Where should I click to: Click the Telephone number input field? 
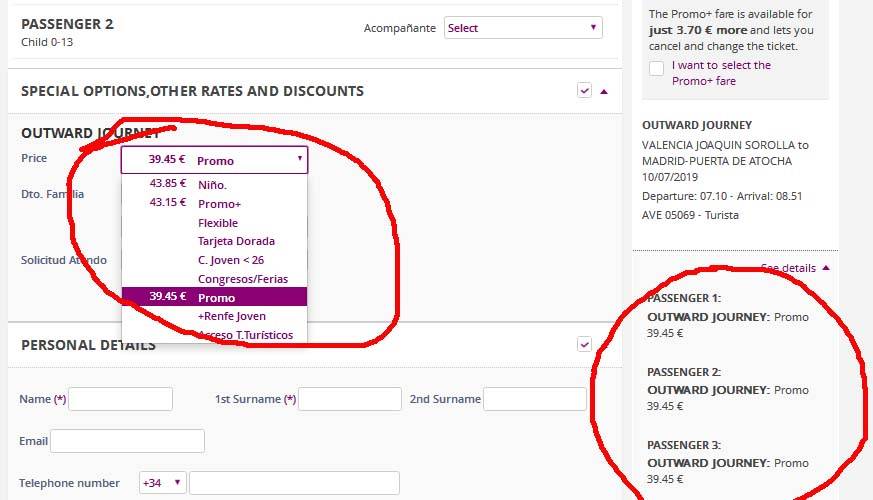click(x=293, y=483)
